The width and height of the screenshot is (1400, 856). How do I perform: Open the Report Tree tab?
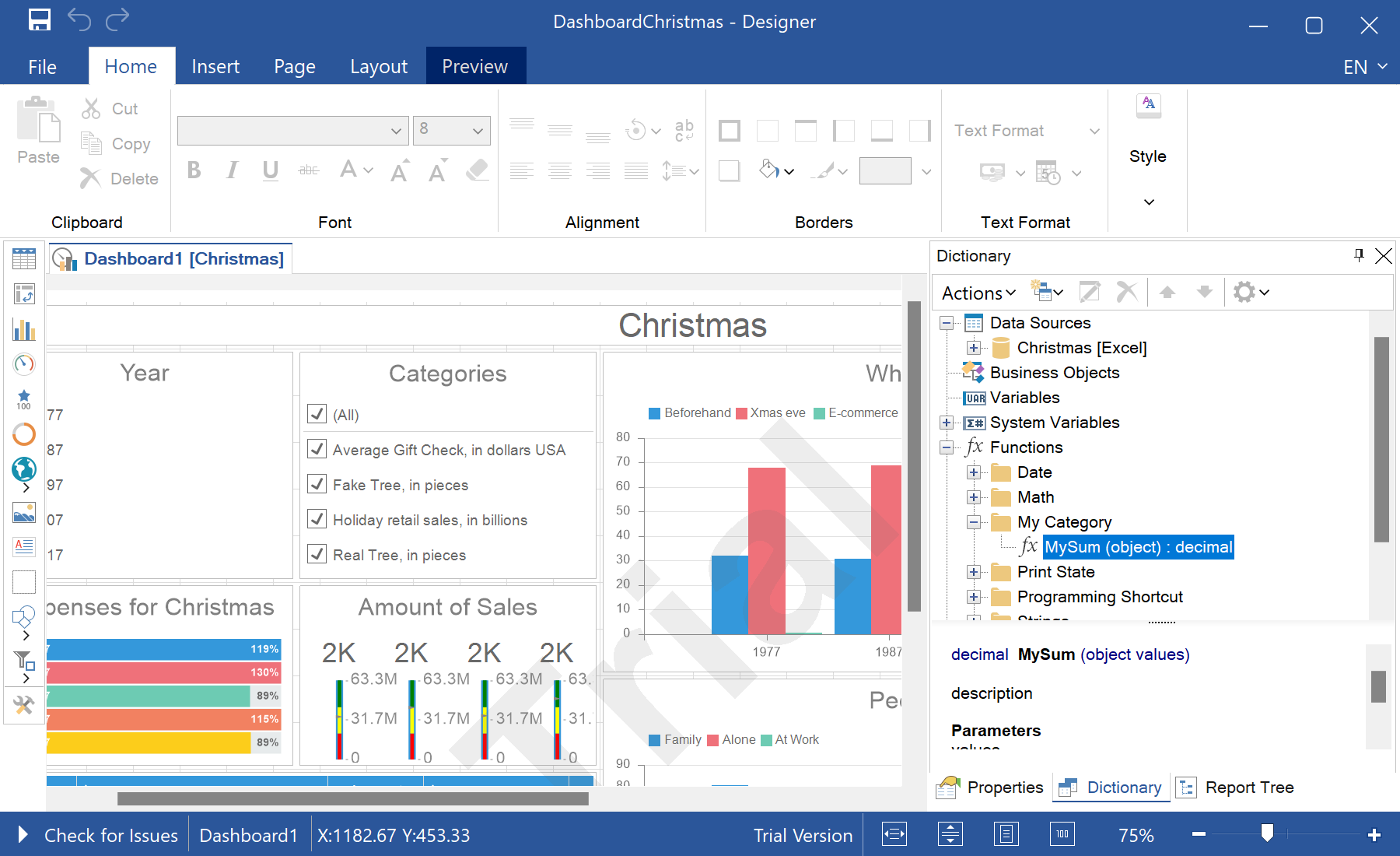click(x=1235, y=788)
